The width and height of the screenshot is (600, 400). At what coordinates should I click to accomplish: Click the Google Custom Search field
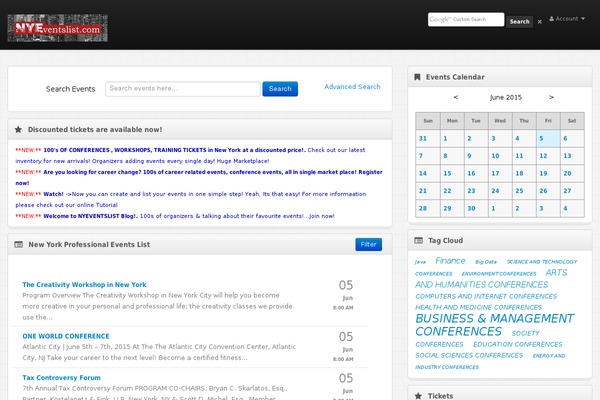[466, 20]
